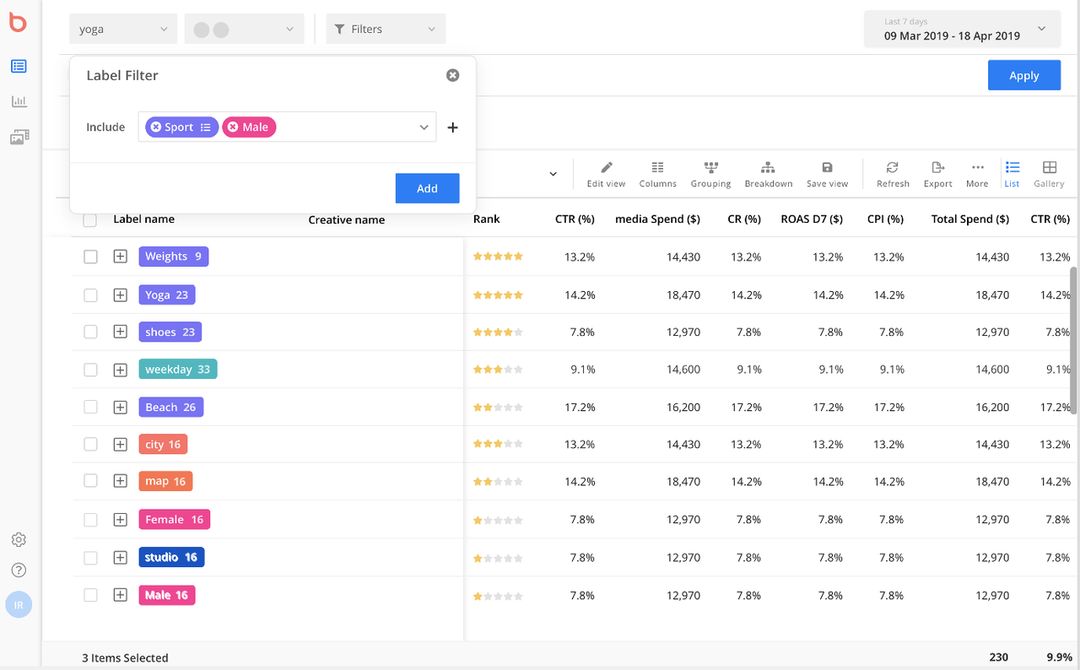Image resolution: width=1080 pixels, height=670 pixels.
Task: Open the More options menu
Action: coord(977,174)
